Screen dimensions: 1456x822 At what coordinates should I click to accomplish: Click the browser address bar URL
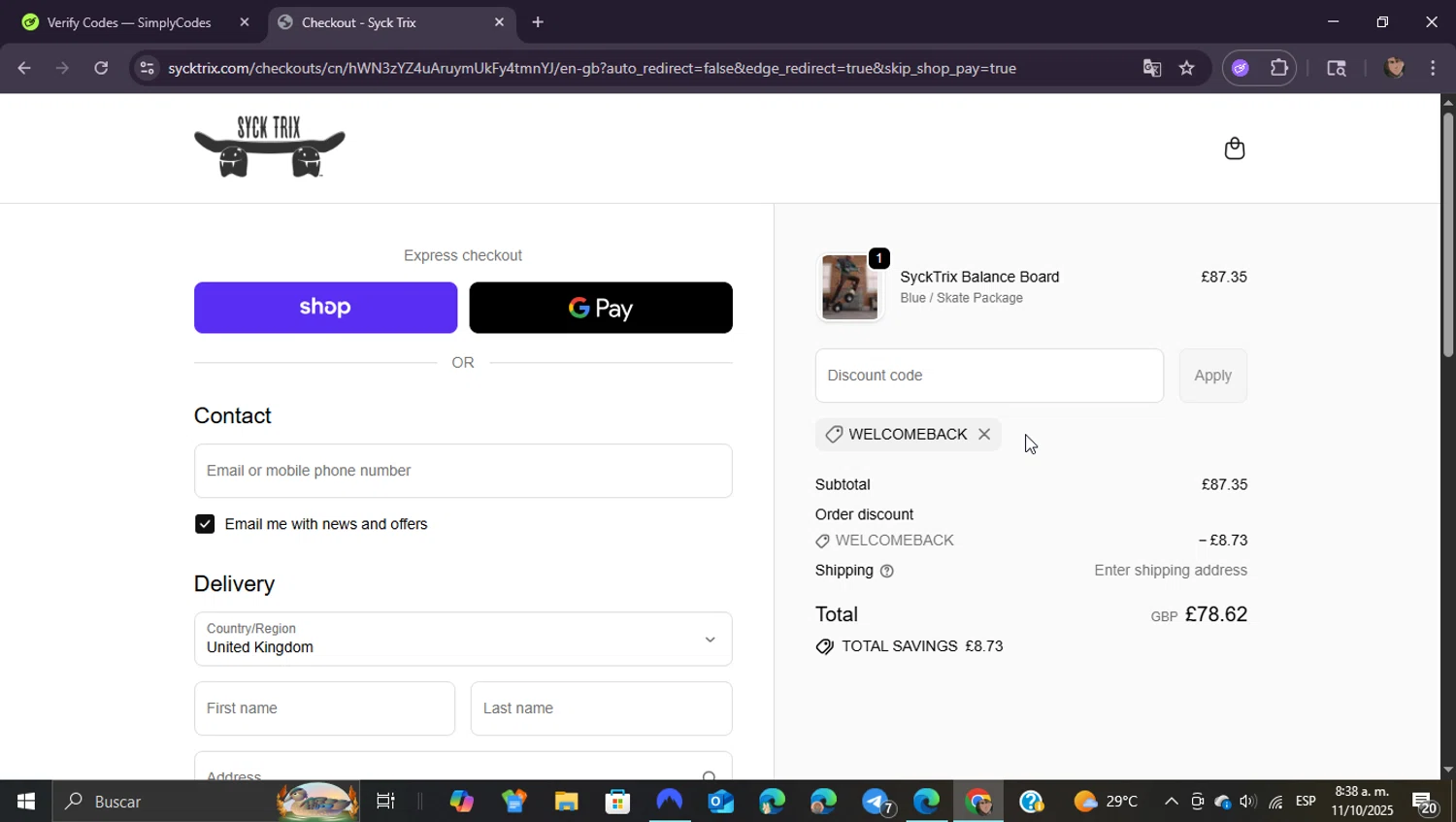591,68
